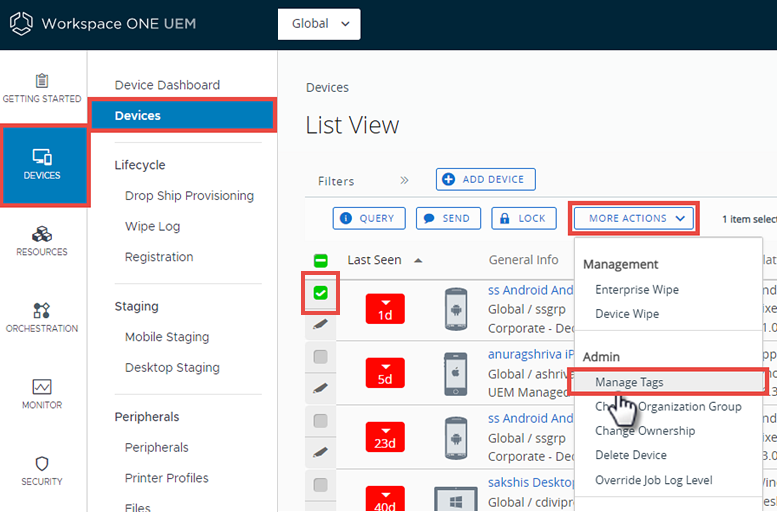
Task: Click the General Info column header
Action: point(523,260)
